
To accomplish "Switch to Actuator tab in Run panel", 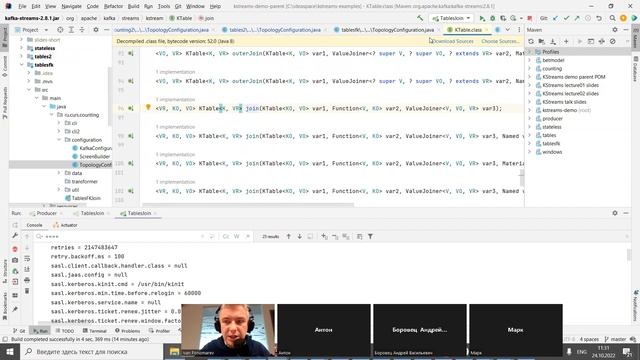I will tap(65, 225).
